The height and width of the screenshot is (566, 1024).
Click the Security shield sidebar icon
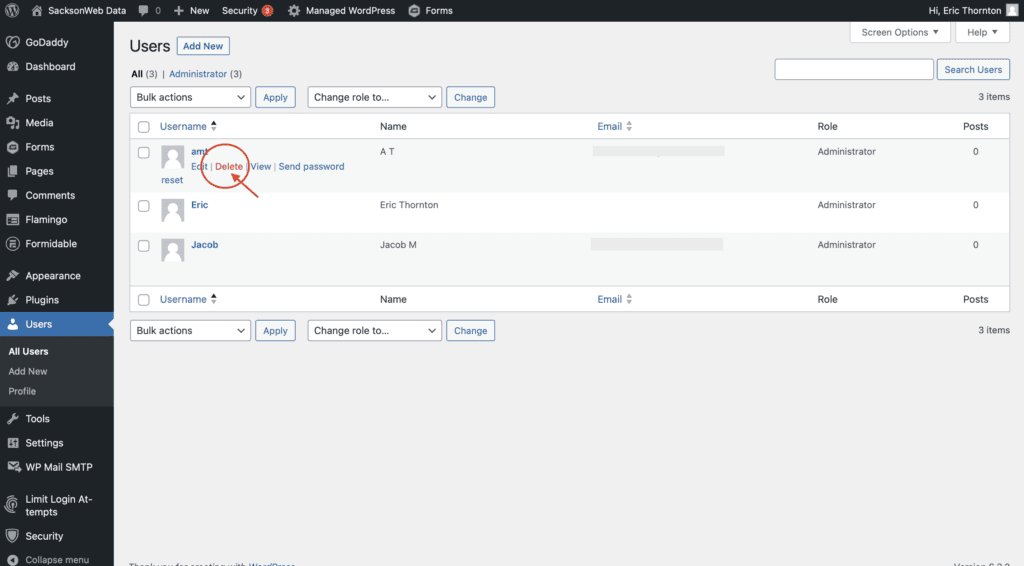(x=12, y=536)
